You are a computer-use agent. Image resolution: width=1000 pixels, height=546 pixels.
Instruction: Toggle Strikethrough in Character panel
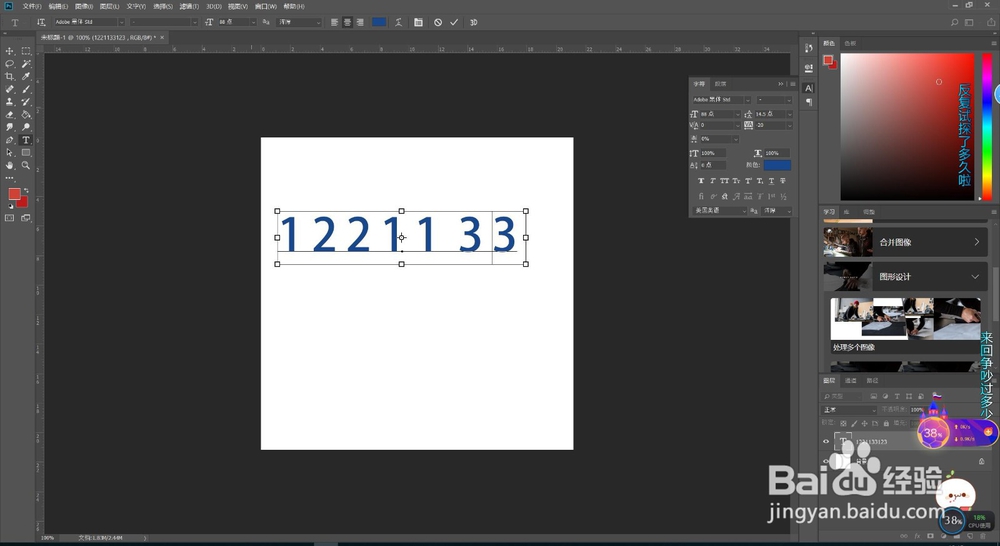tap(783, 181)
